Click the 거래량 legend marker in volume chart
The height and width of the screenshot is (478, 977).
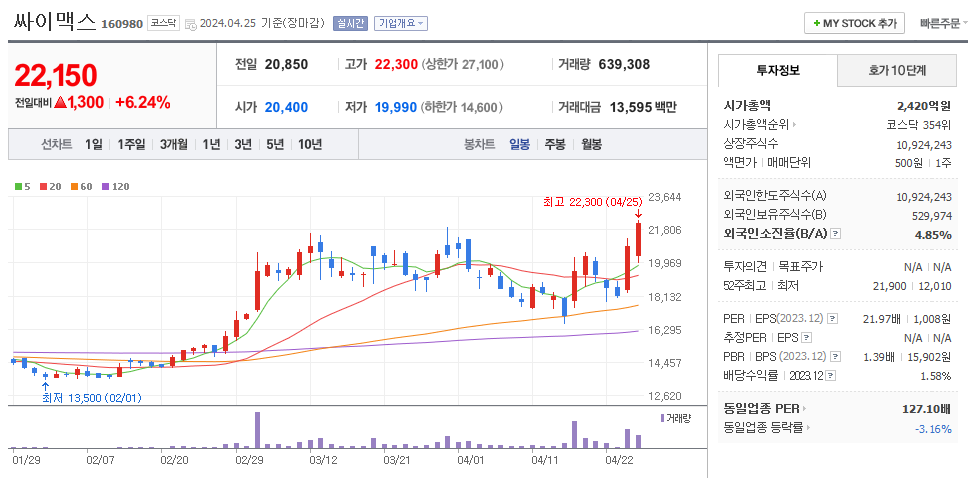662,418
